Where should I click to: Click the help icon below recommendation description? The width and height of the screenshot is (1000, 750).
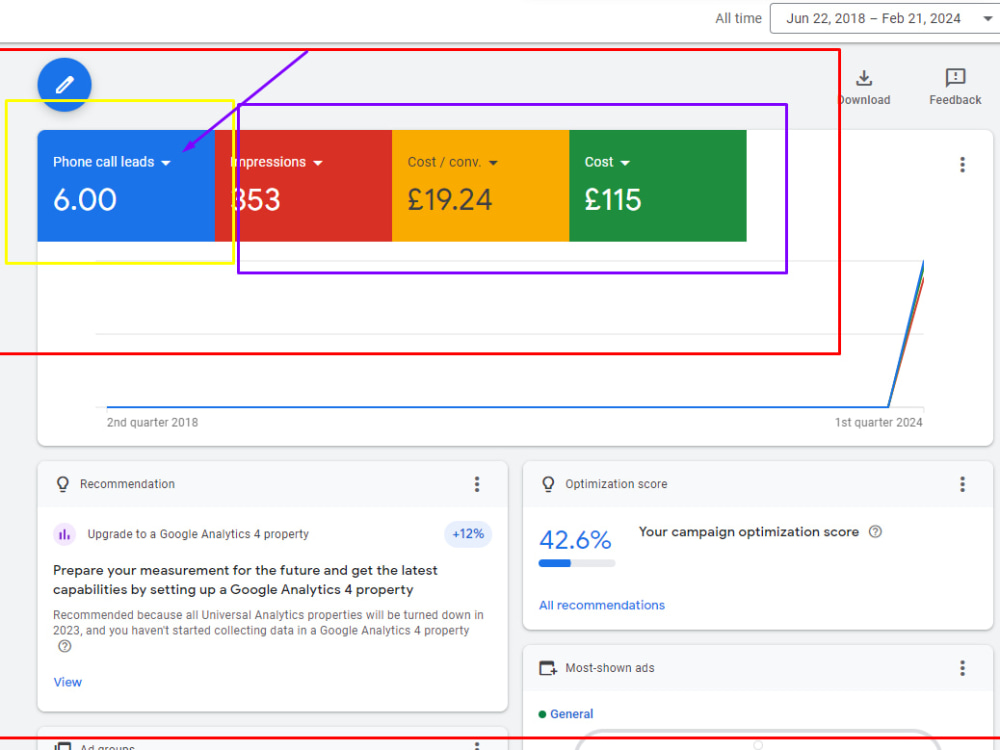tap(64, 646)
